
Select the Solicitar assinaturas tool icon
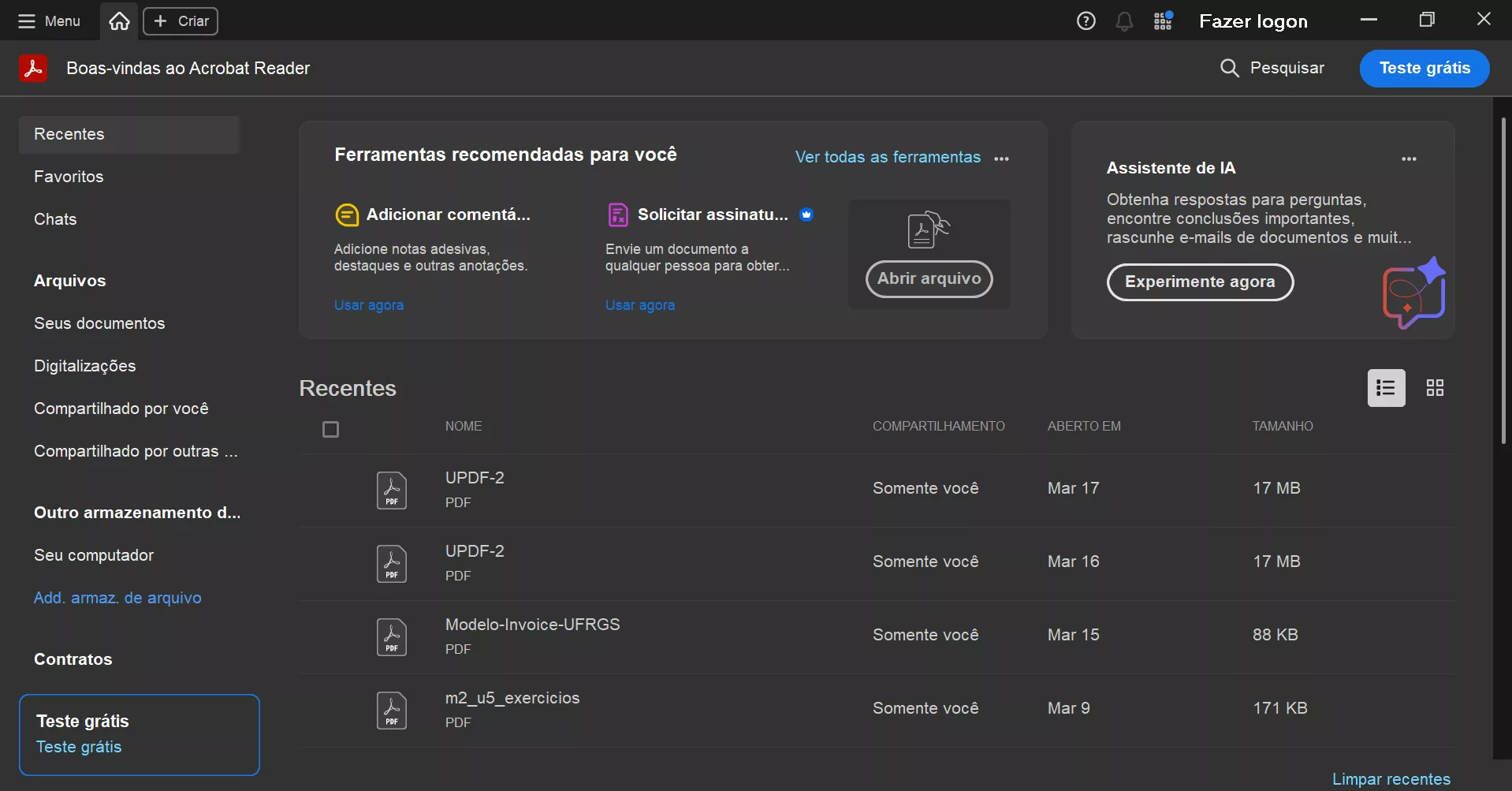pyautogui.click(x=618, y=214)
